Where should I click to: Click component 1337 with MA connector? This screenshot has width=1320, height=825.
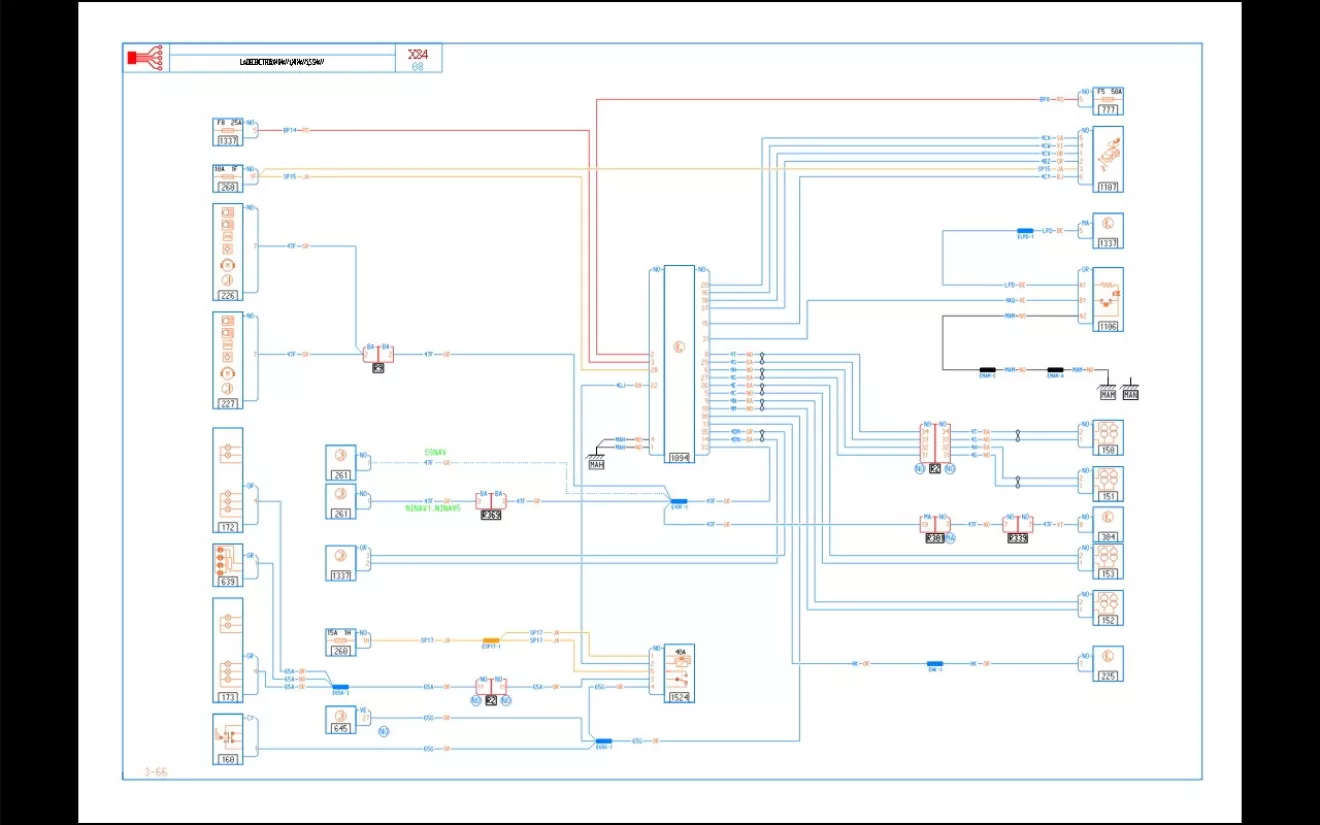pos(1108,230)
